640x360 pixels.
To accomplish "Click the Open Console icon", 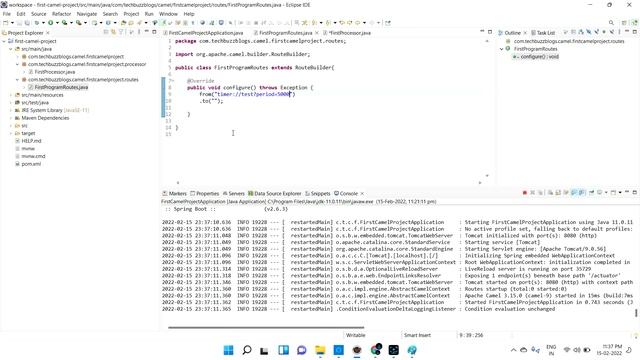I will tap(613, 193).
